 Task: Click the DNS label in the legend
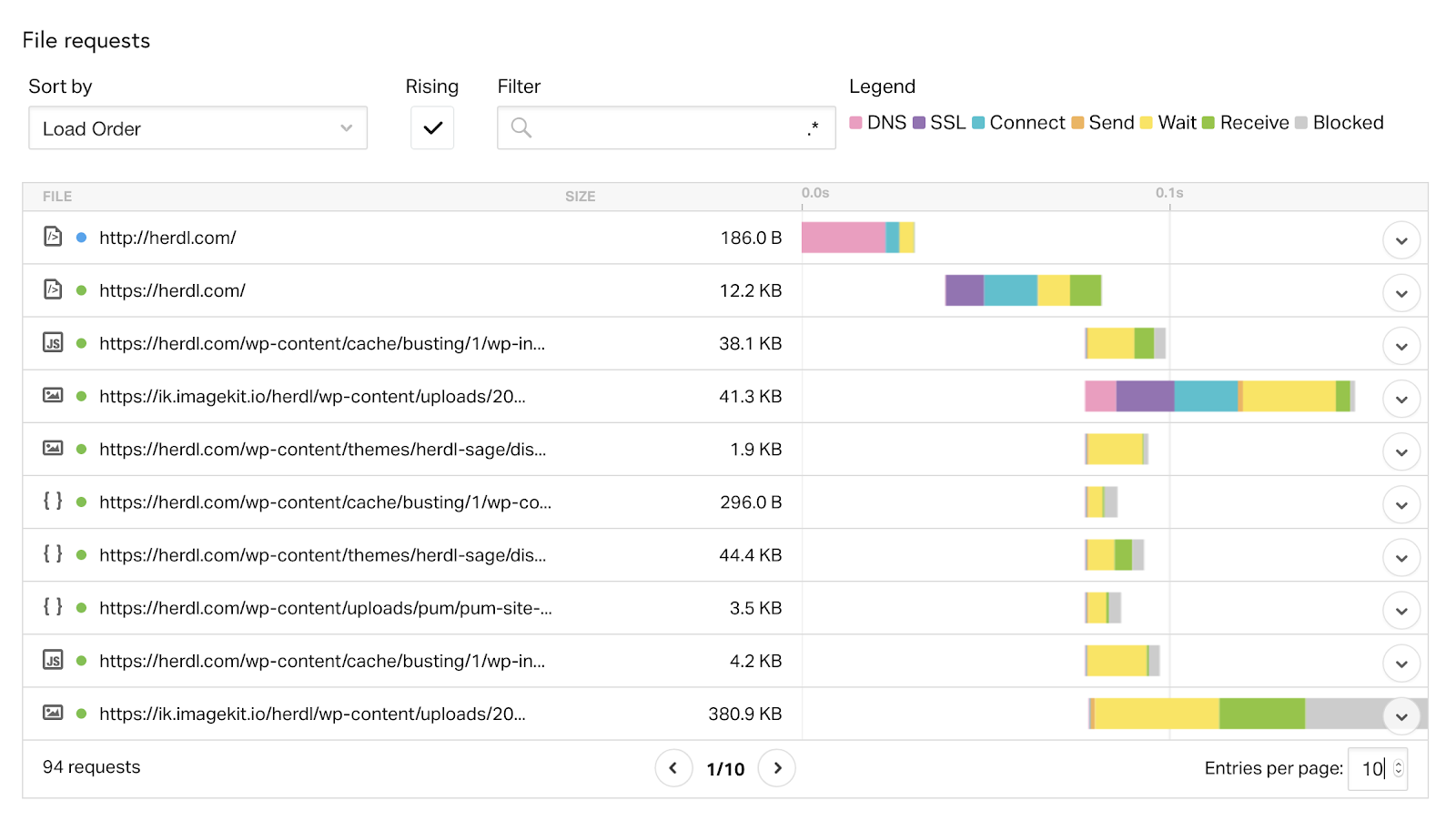[886, 122]
